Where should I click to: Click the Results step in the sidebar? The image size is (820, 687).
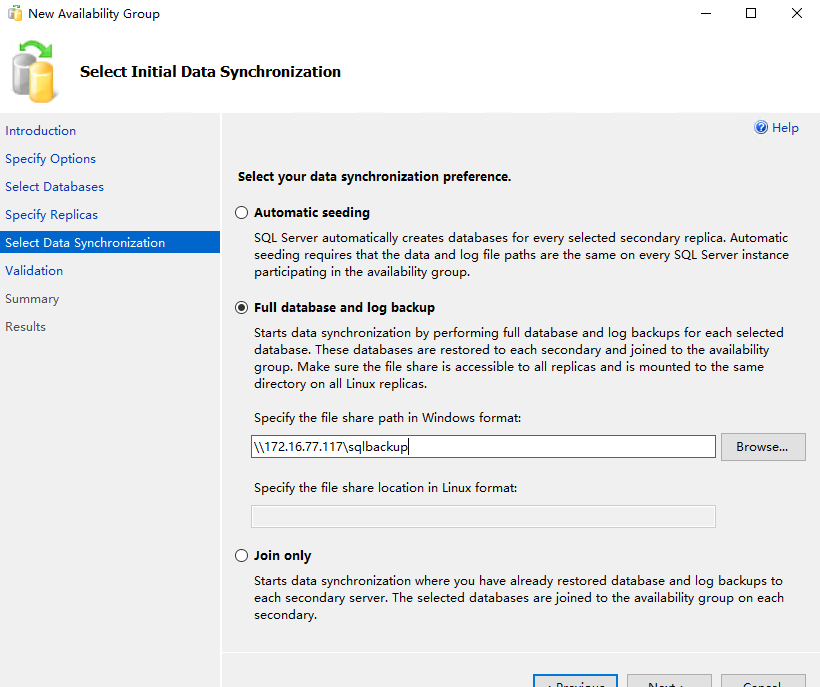point(25,326)
